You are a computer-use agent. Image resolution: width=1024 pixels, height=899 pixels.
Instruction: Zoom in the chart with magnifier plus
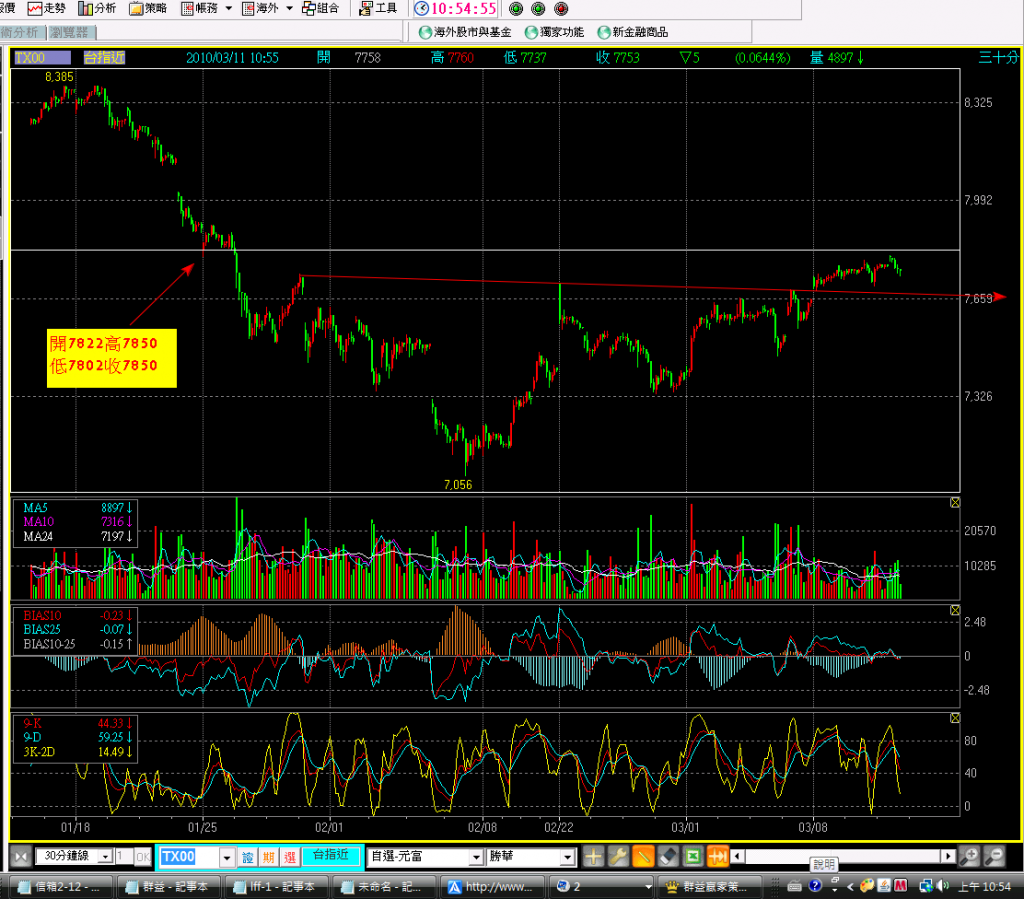tap(970, 856)
